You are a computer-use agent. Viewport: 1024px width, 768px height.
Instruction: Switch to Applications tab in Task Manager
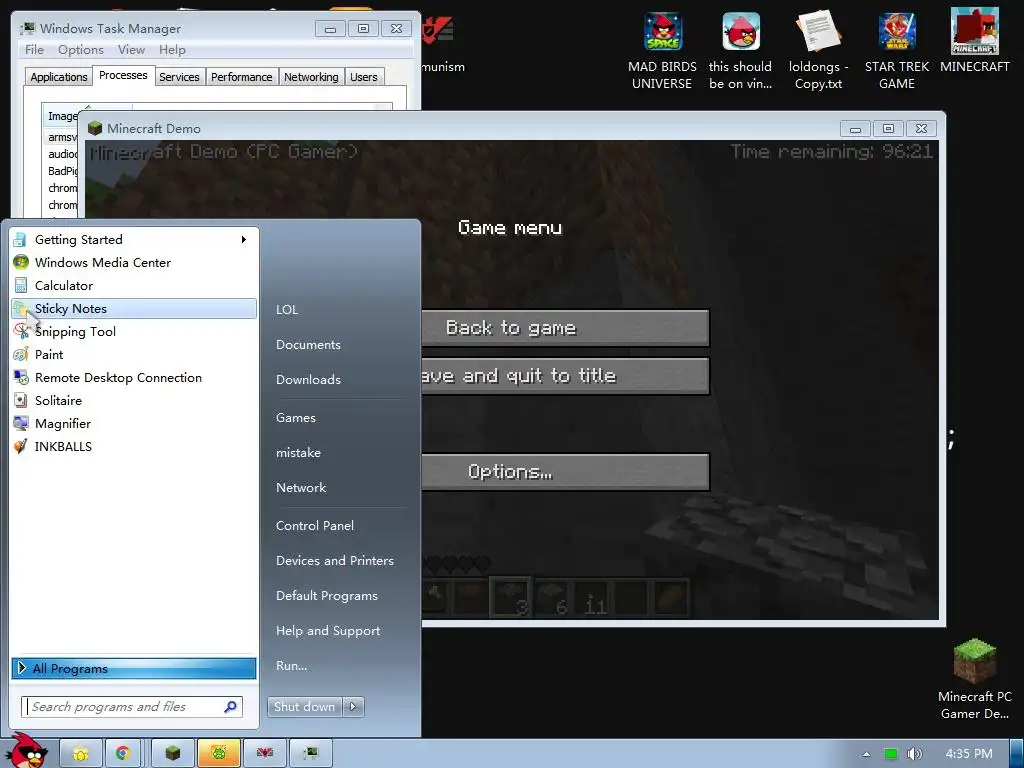59,77
